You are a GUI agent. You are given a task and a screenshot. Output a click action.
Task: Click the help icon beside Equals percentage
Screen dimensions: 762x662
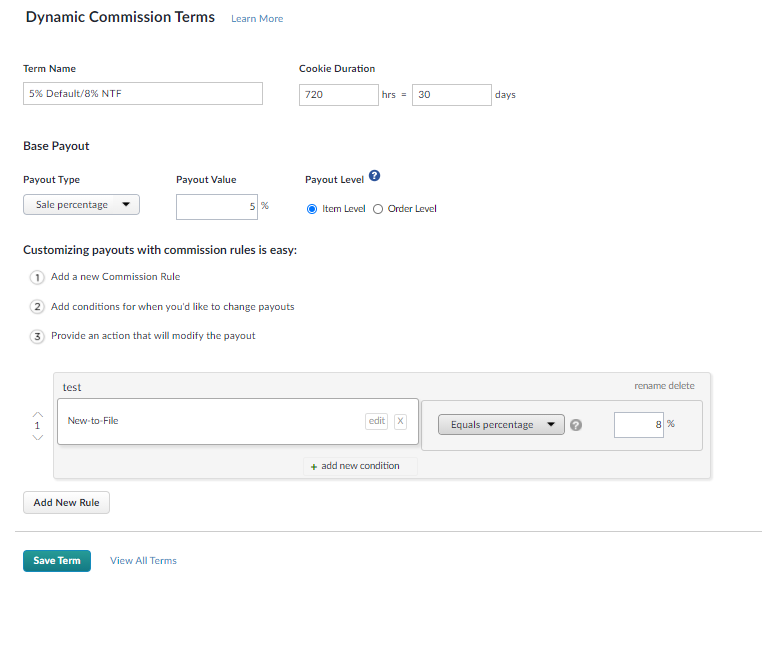(x=576, y=425)
